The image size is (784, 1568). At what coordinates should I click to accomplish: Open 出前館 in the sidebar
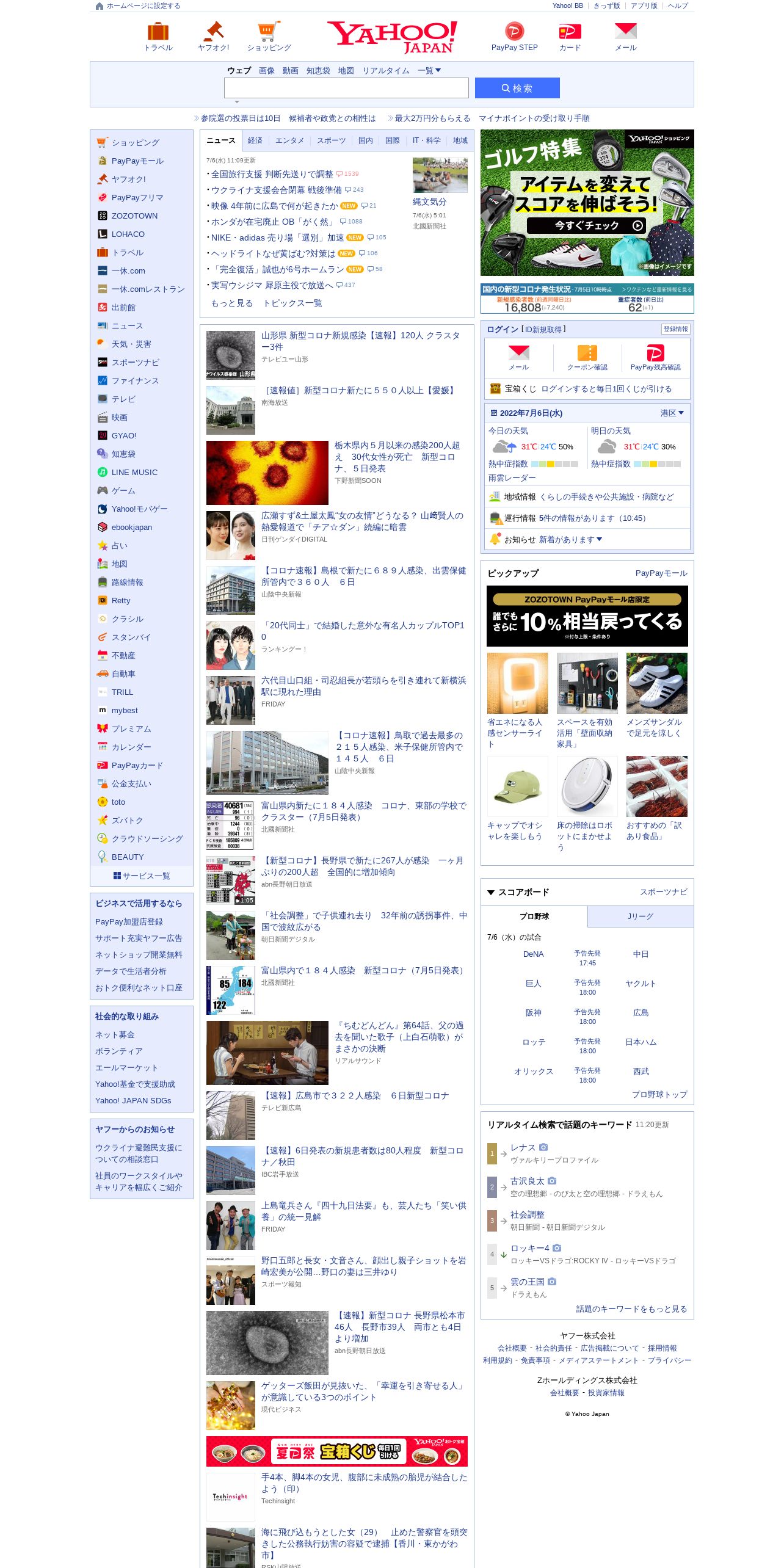pos(123,307)
